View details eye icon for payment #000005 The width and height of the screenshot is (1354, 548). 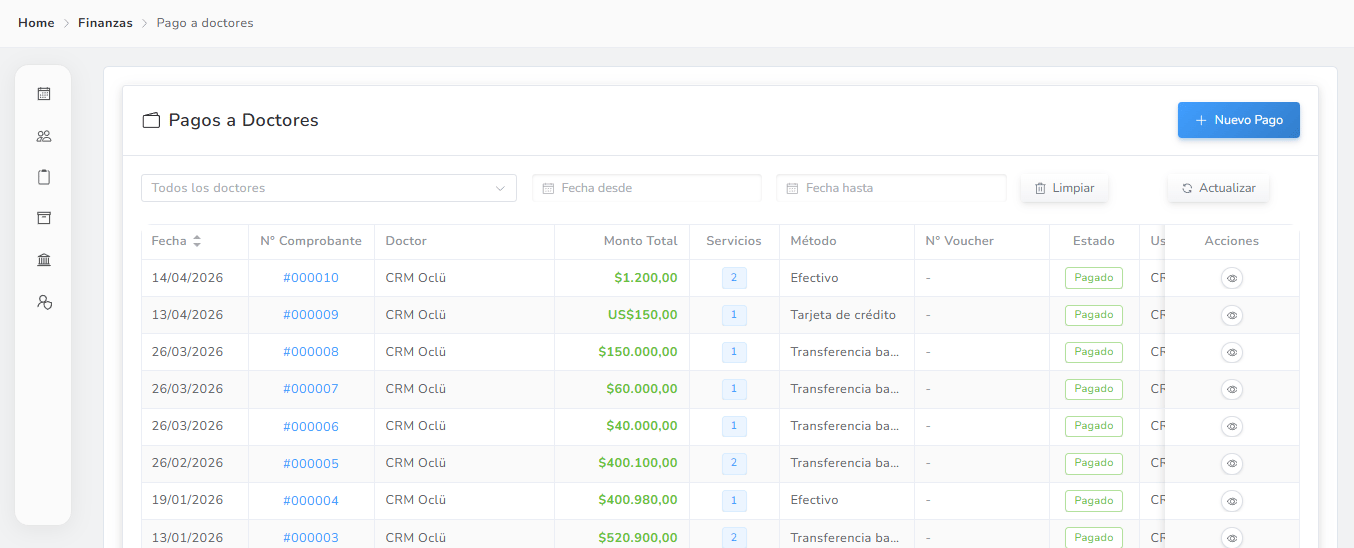pos(1232,463)
